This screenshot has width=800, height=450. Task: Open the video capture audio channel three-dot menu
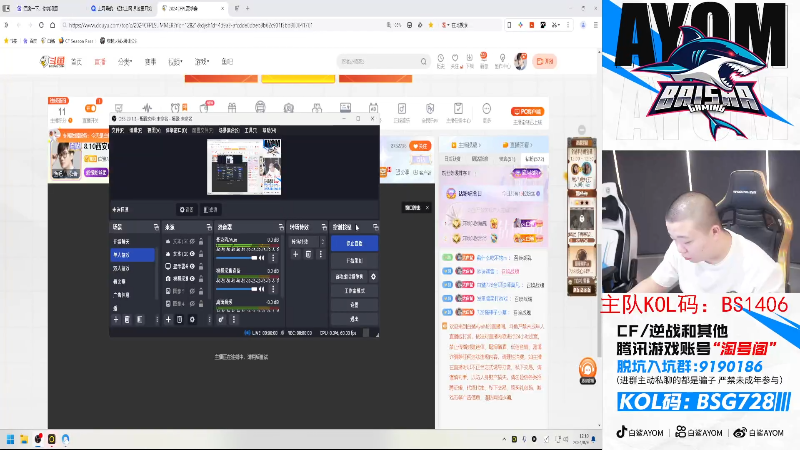click(x=273, y=289)
